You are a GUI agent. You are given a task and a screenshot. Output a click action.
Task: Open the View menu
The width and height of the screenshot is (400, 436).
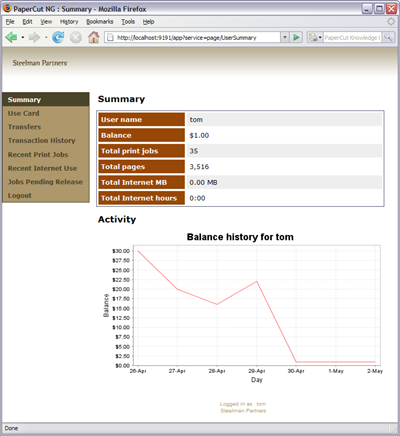click(46, 22)
